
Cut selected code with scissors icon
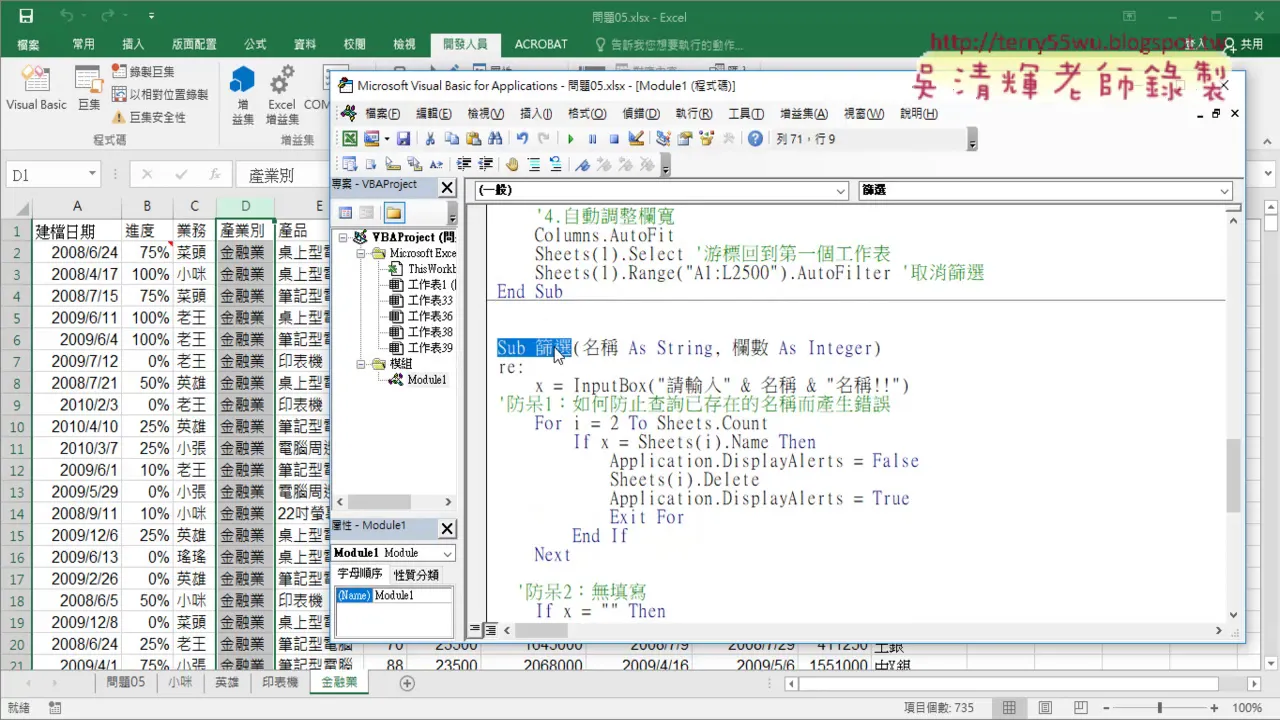tap(430, 139)
